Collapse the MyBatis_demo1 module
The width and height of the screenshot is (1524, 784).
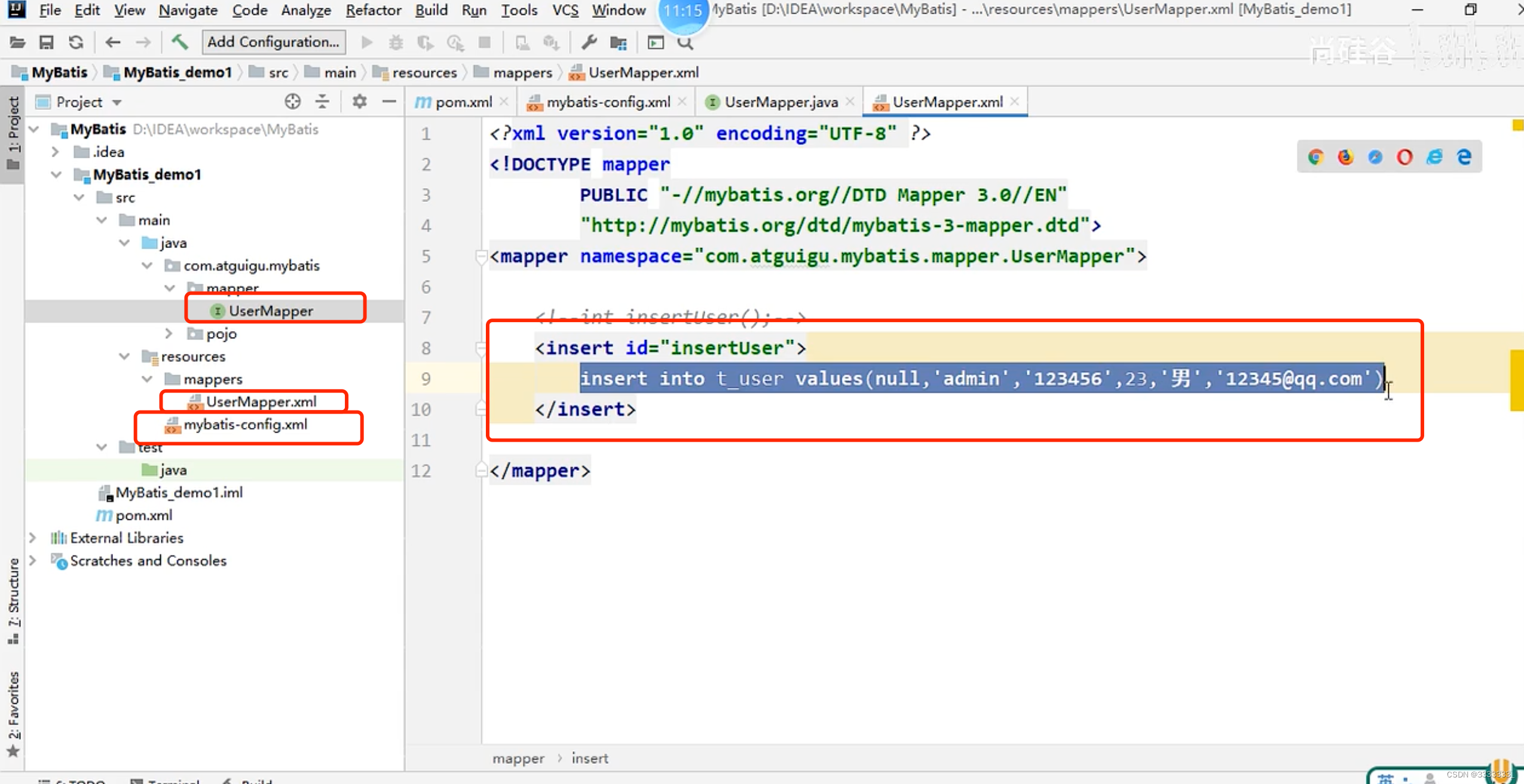tap(56, 174)
